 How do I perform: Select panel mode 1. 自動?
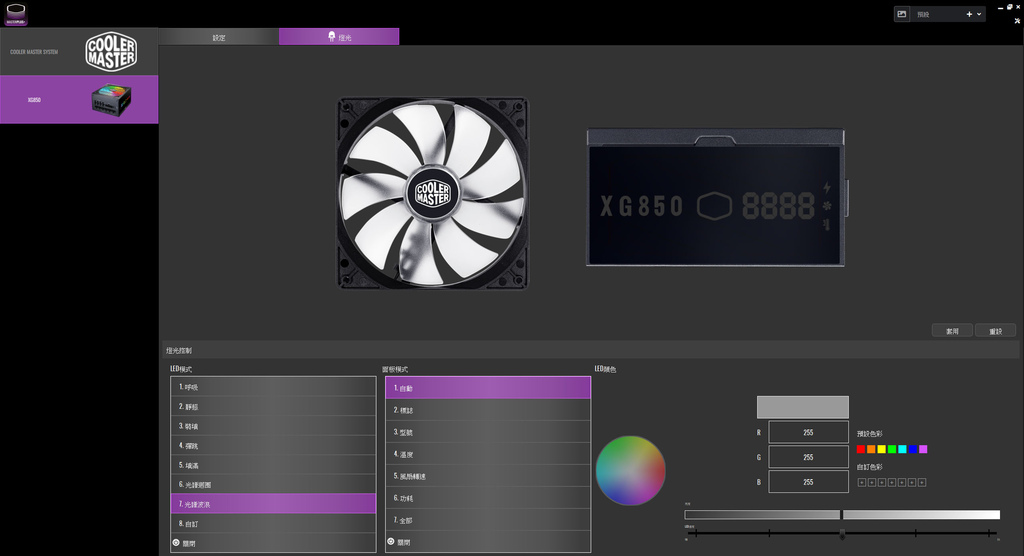click(488, 387)
